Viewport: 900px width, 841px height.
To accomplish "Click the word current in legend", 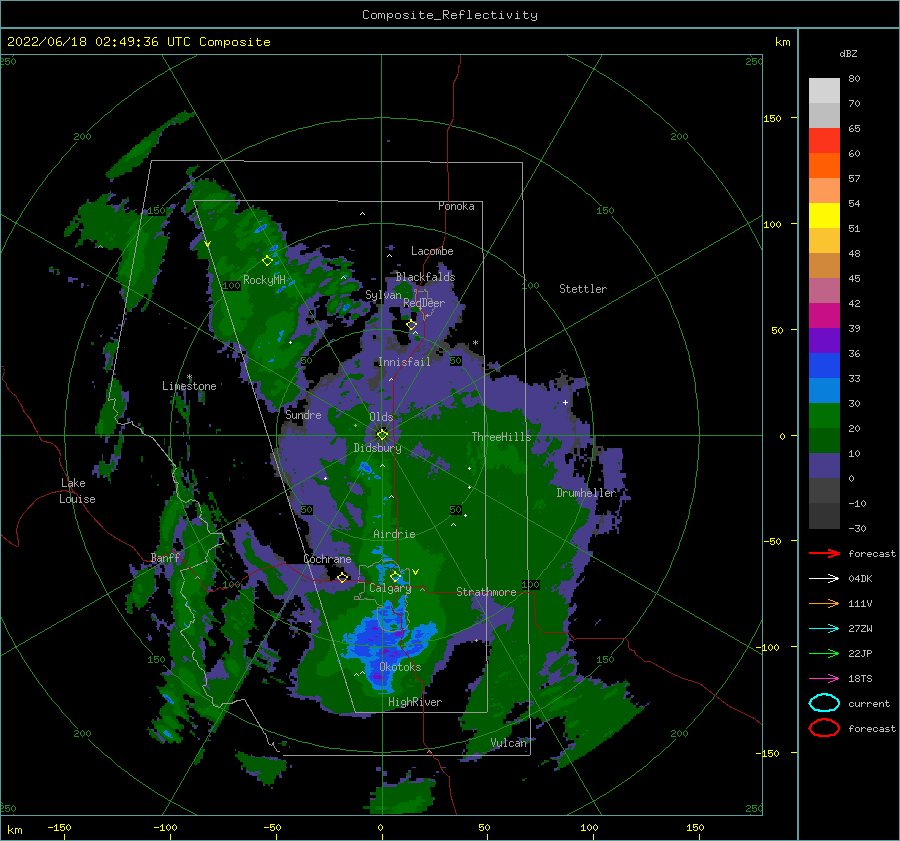I will pyautogui.click(x=869, y=703).
